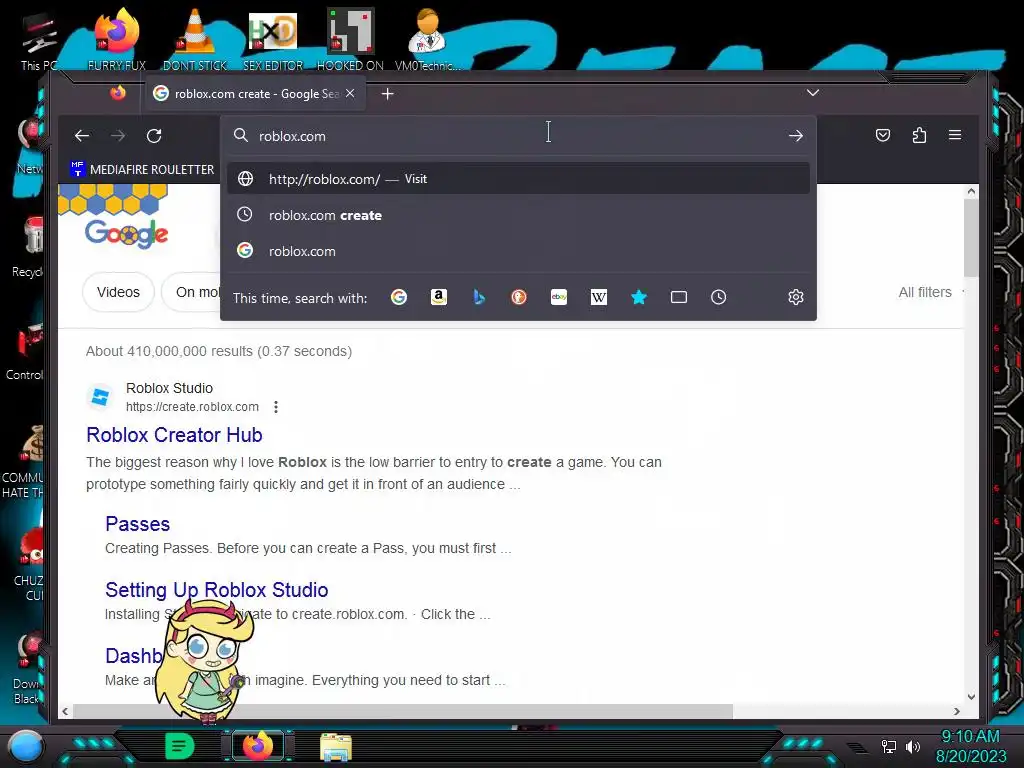This screenshot has width=1024, height=768.
Task: Click the vertical scrollbar down arrow
Action: (x=971, y=697)
